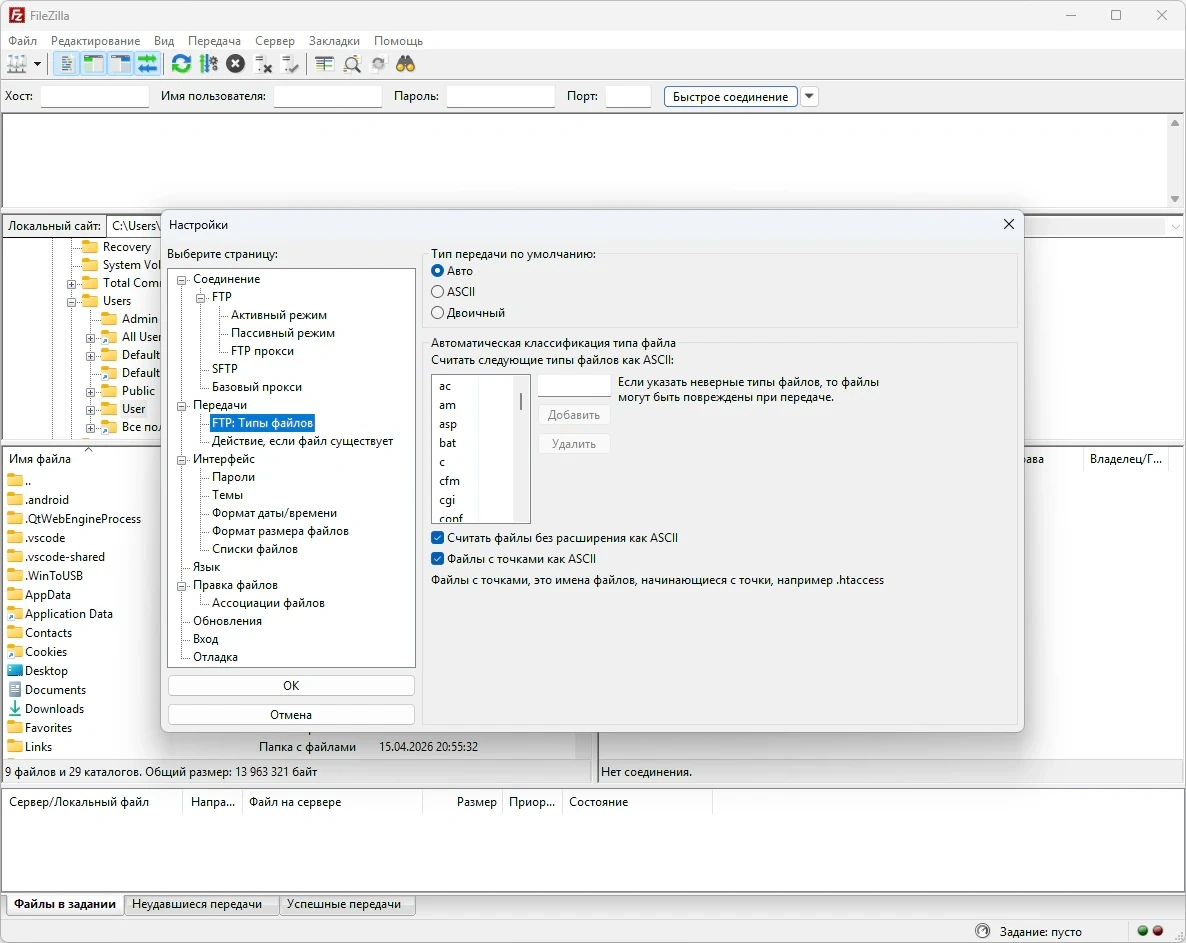Open the Site Manager dropdown arrow

point(37,64)
